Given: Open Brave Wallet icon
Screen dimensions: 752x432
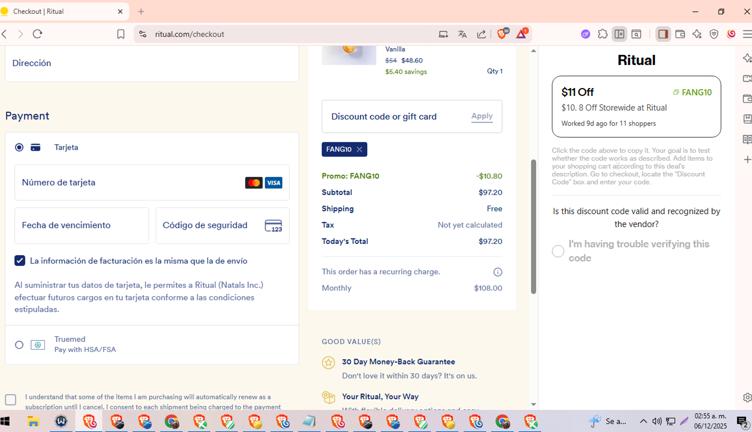Looking at the screenshot, I should coord(680,34).
